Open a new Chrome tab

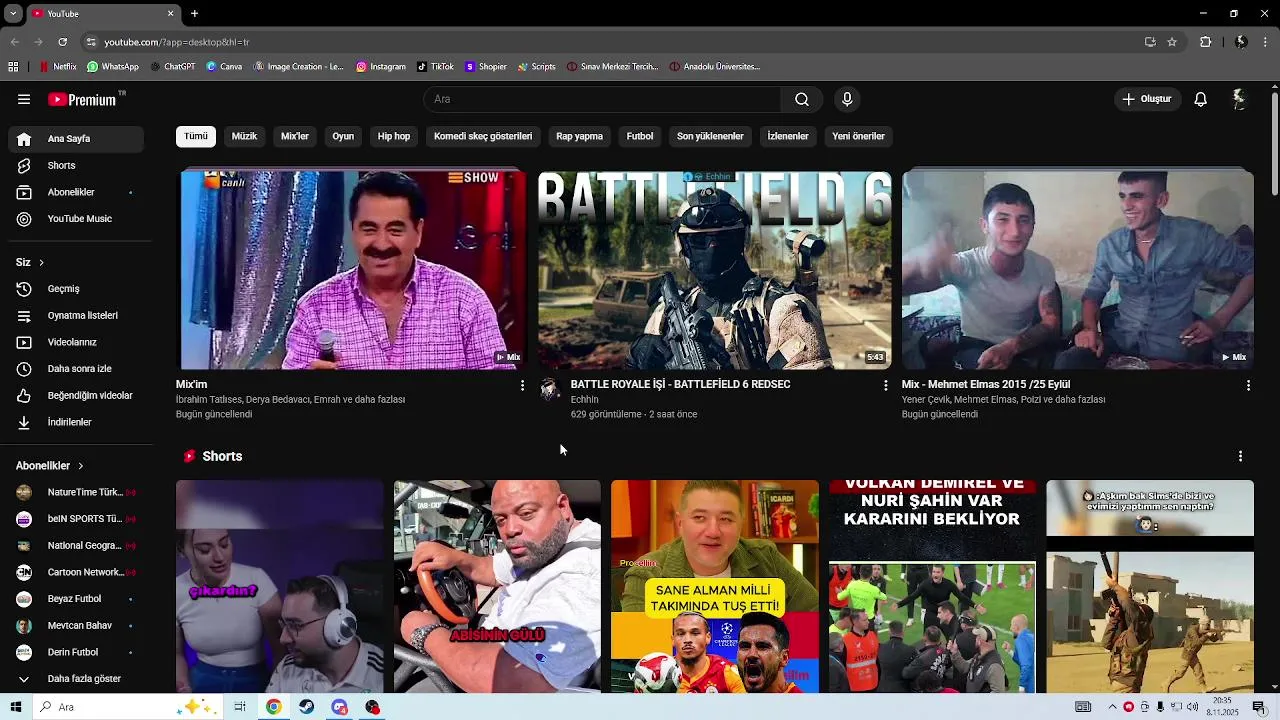[x=194, y=14]
